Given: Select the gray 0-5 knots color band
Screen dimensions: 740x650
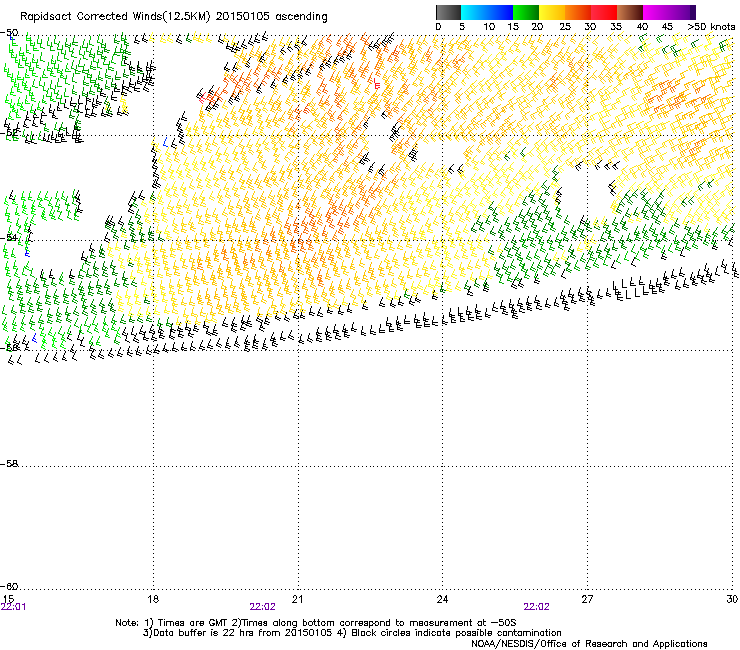Looking at the screenshot, I should (448, 12).
